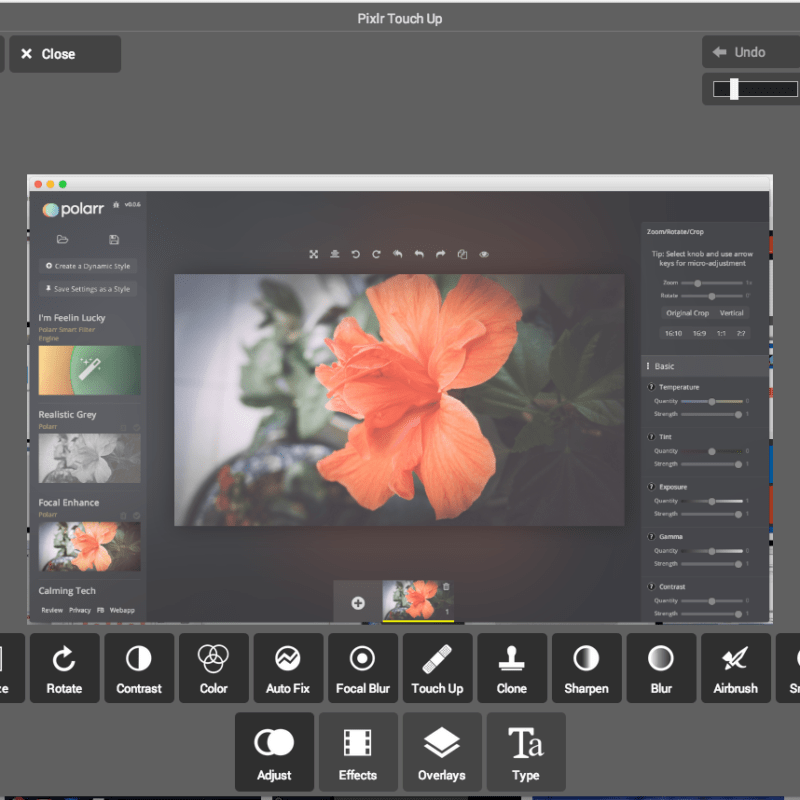Switch to the Overlays category
Viewport: 800px width, 800px height.
442,752
